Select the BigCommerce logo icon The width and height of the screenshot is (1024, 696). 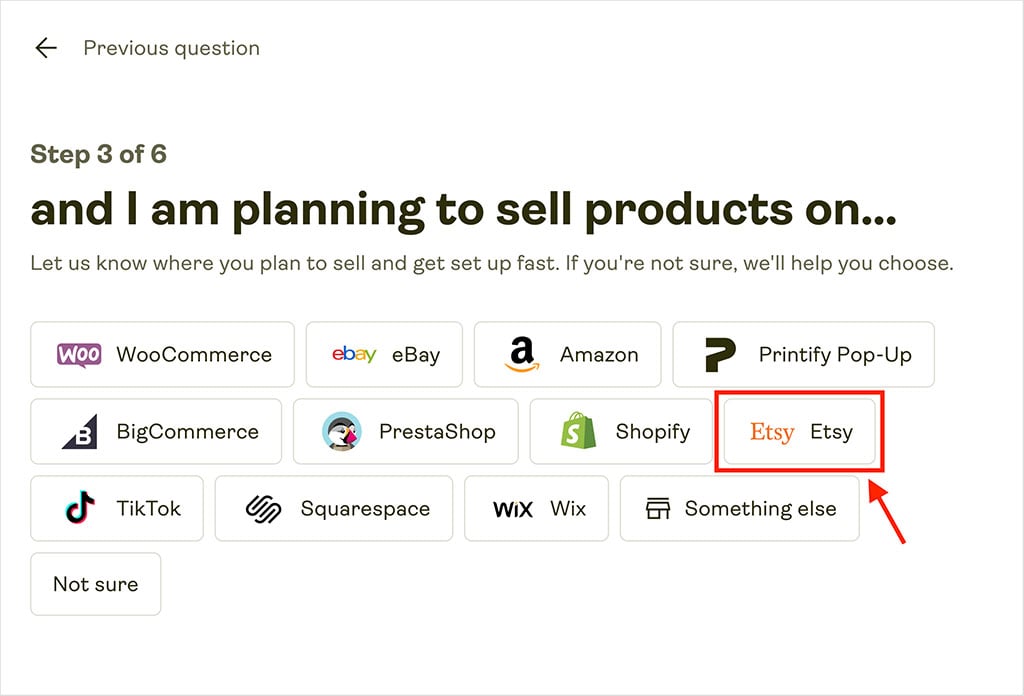(x=79, y=432)
